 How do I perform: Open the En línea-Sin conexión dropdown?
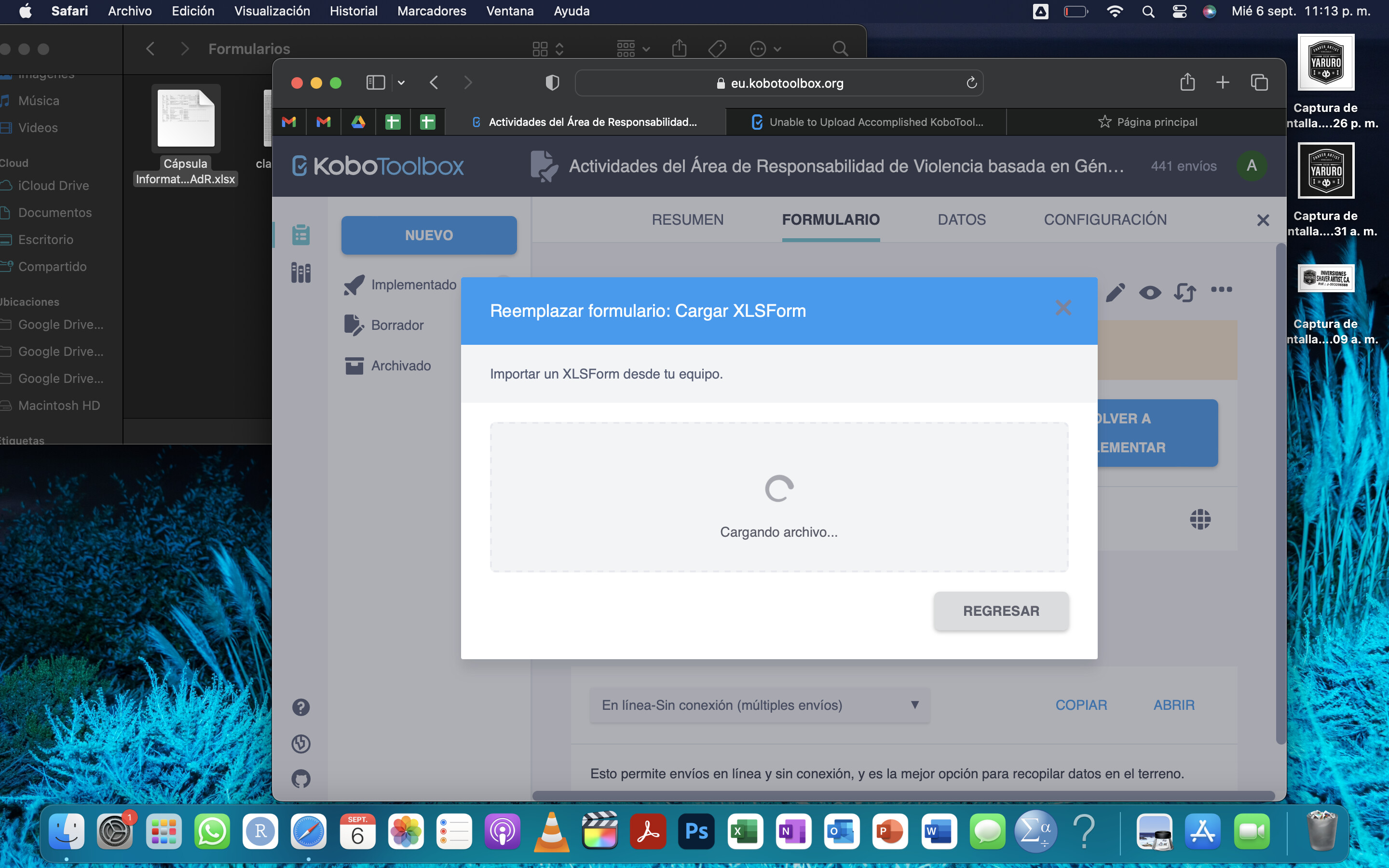[x=759, y=705]
